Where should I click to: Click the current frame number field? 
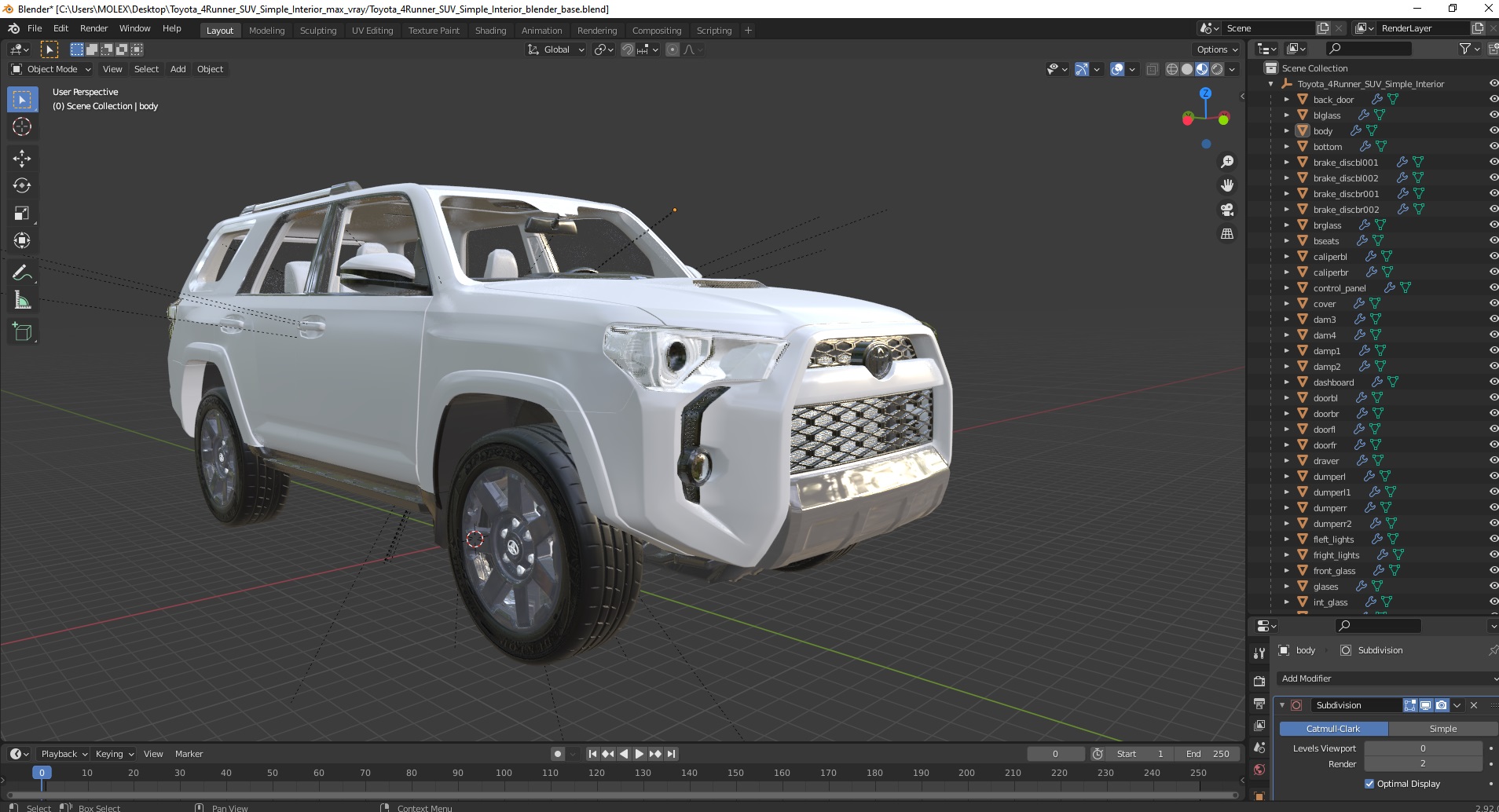point(1055,754)
